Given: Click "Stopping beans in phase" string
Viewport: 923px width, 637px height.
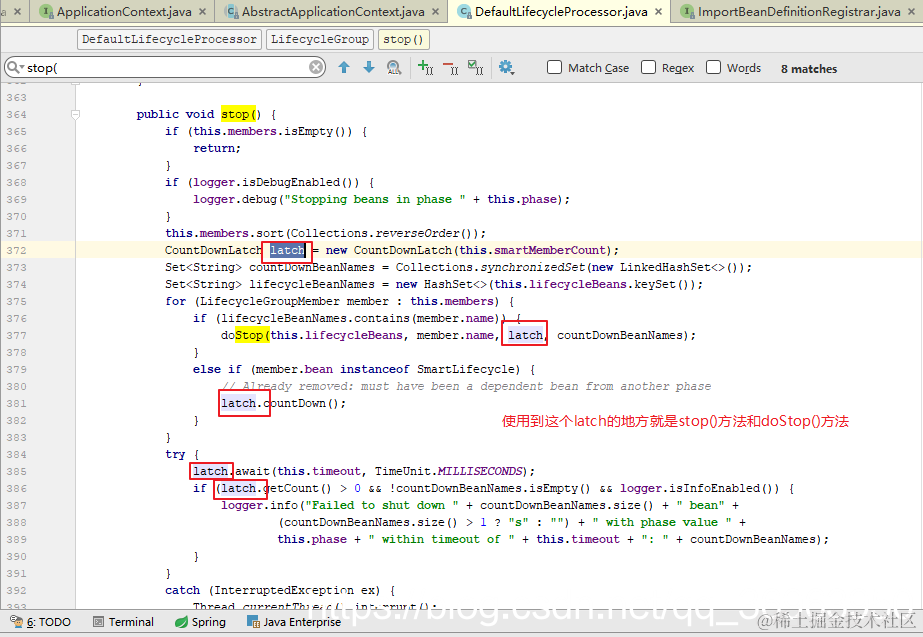Looking at the screenshot, I should 376,199.
